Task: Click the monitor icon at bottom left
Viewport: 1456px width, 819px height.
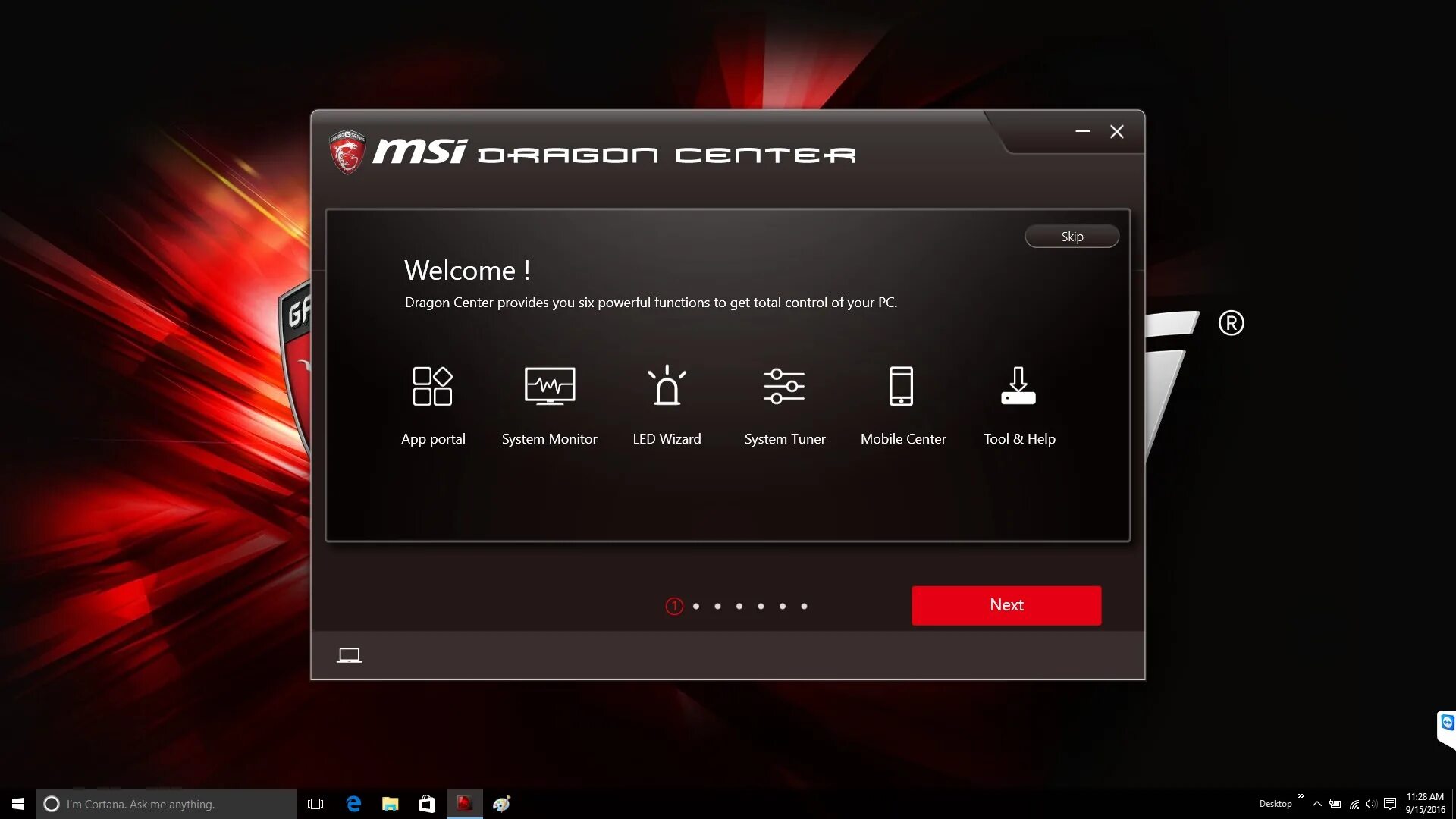Action: (349, 655)
